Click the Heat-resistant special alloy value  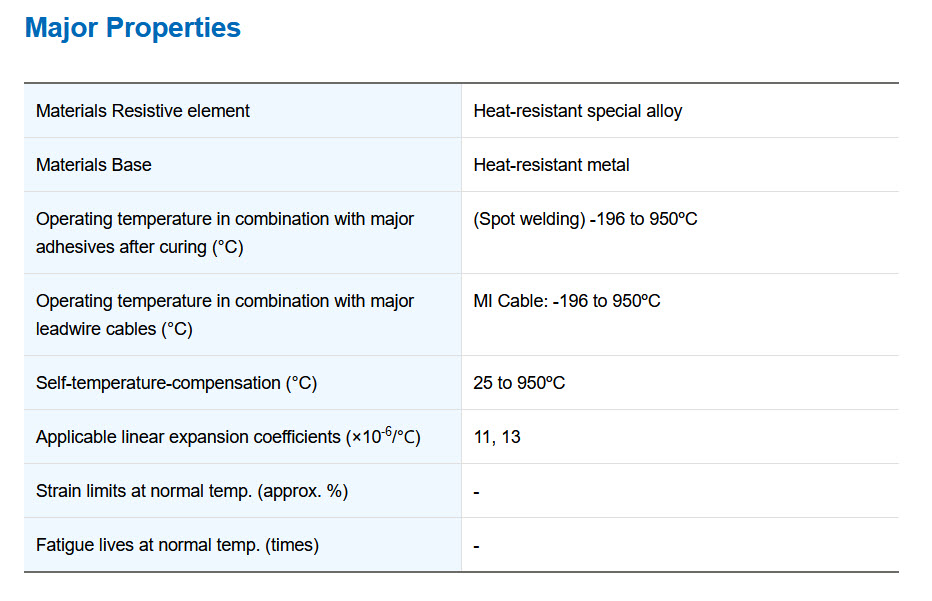[578, 111]
